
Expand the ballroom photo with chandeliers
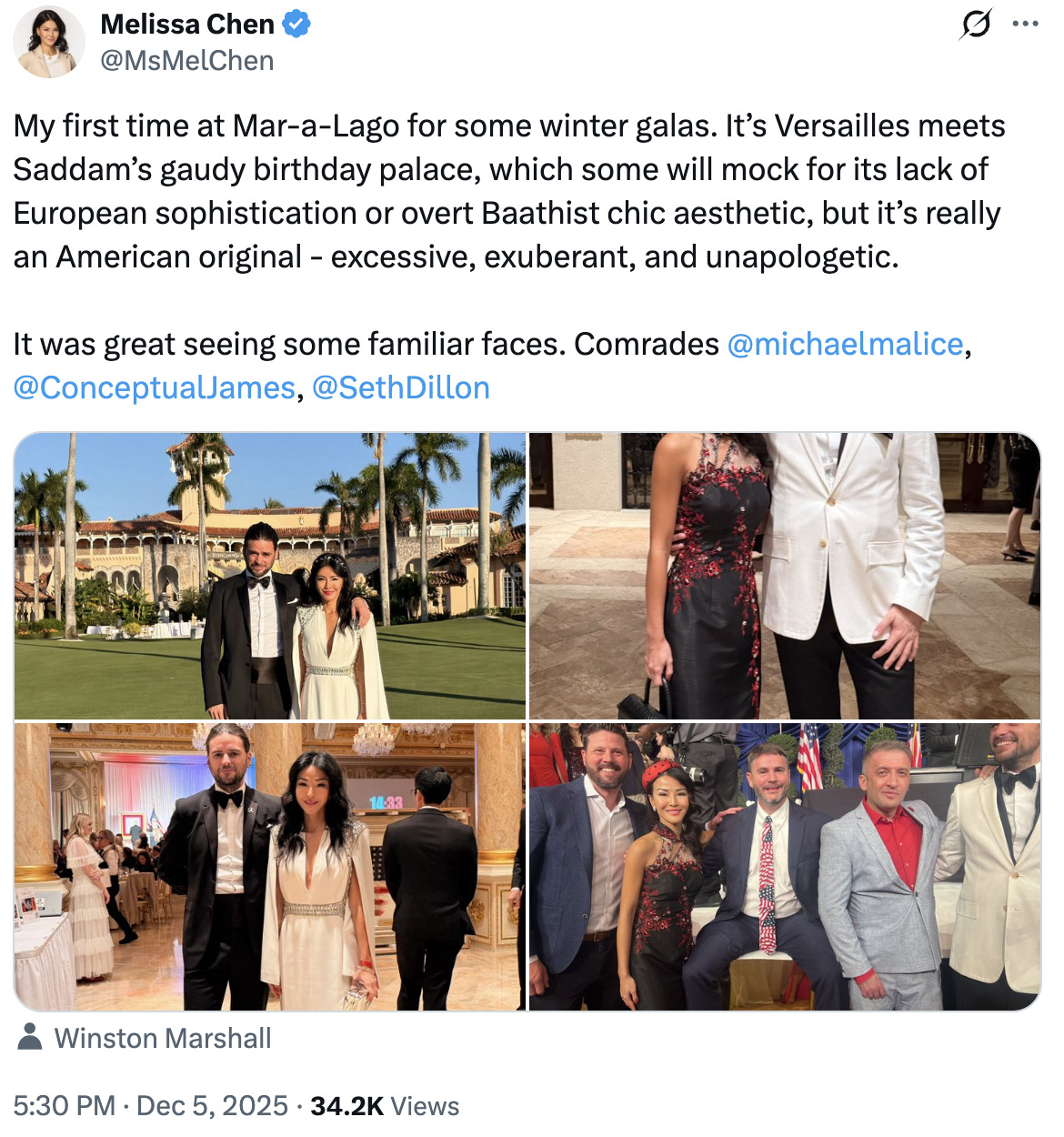tap(270, 867)
